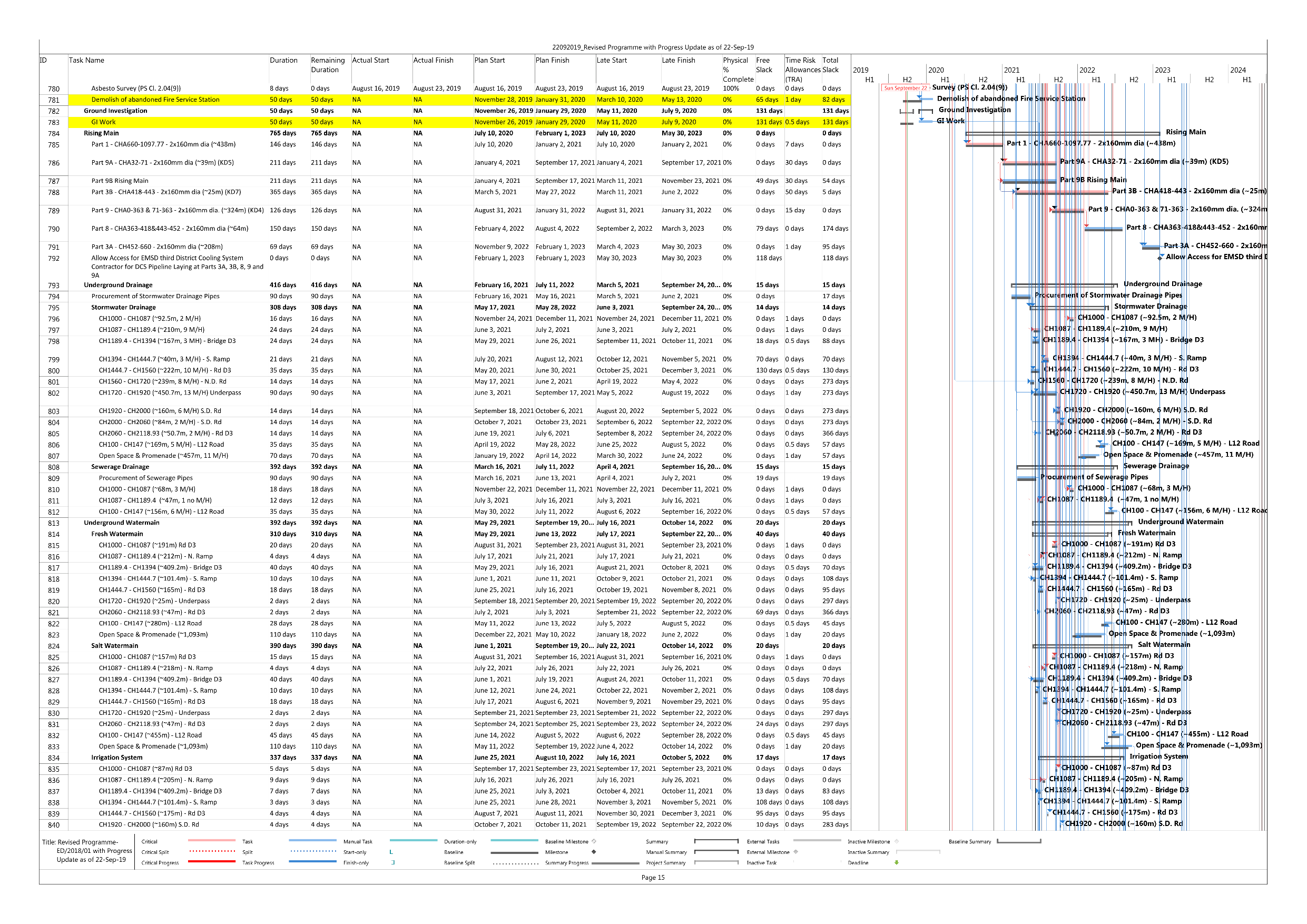1307x924 pixels.
Task: Click the green Deadline arrow in legend
Action: point(897,862)
